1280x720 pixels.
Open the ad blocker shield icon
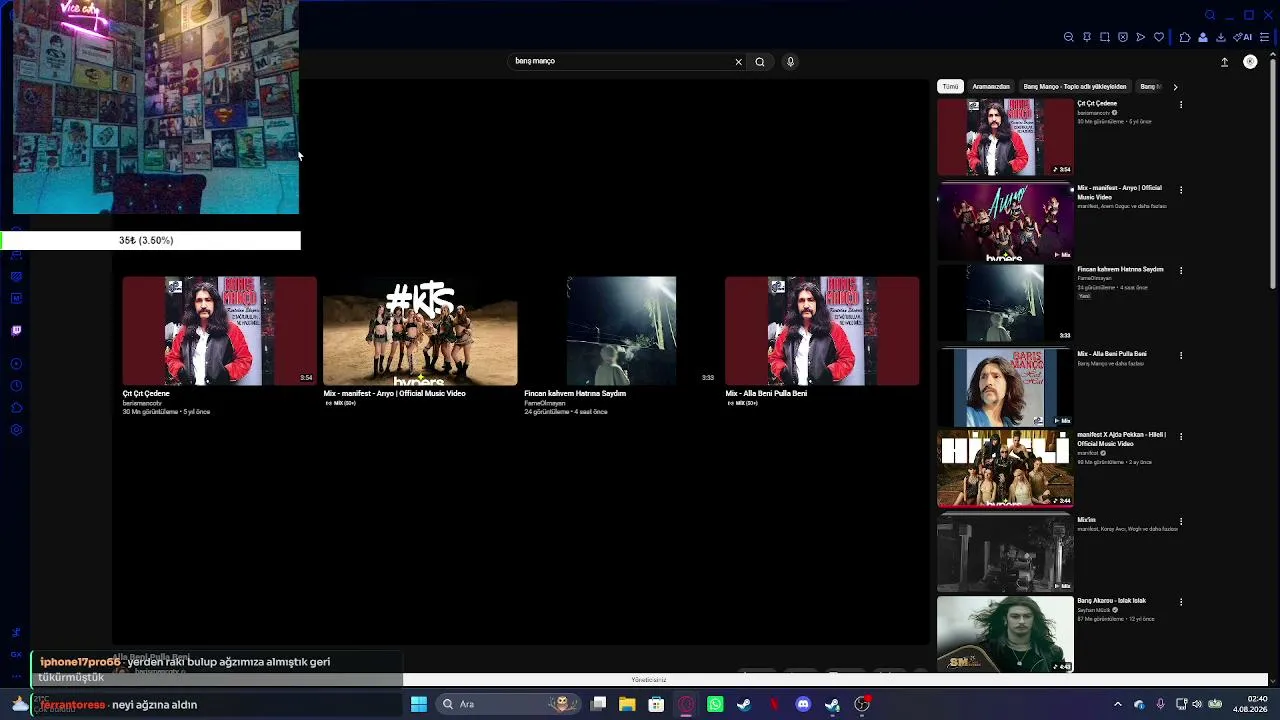click(x=1123, y=37)
